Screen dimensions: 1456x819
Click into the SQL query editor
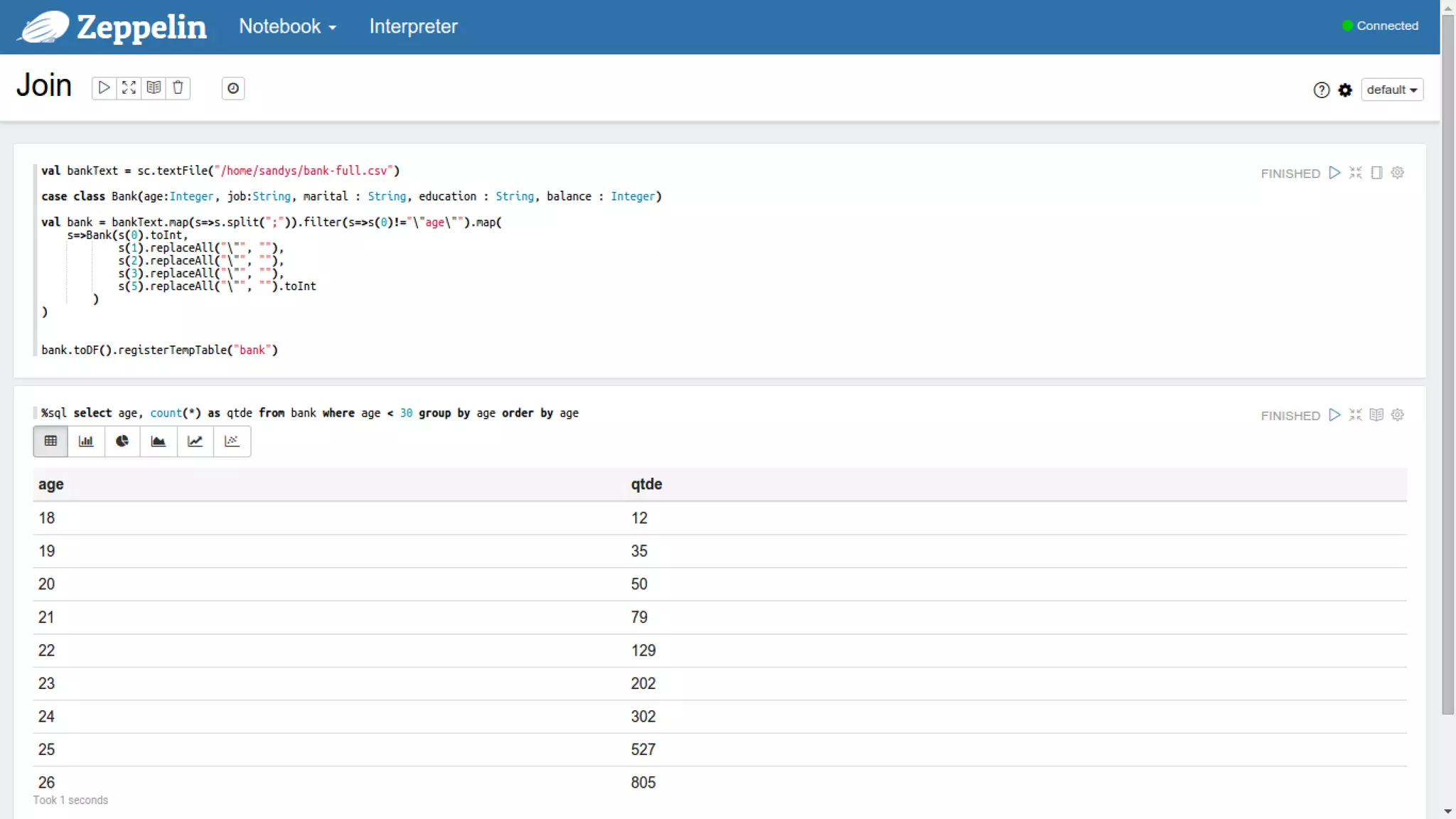310,413
